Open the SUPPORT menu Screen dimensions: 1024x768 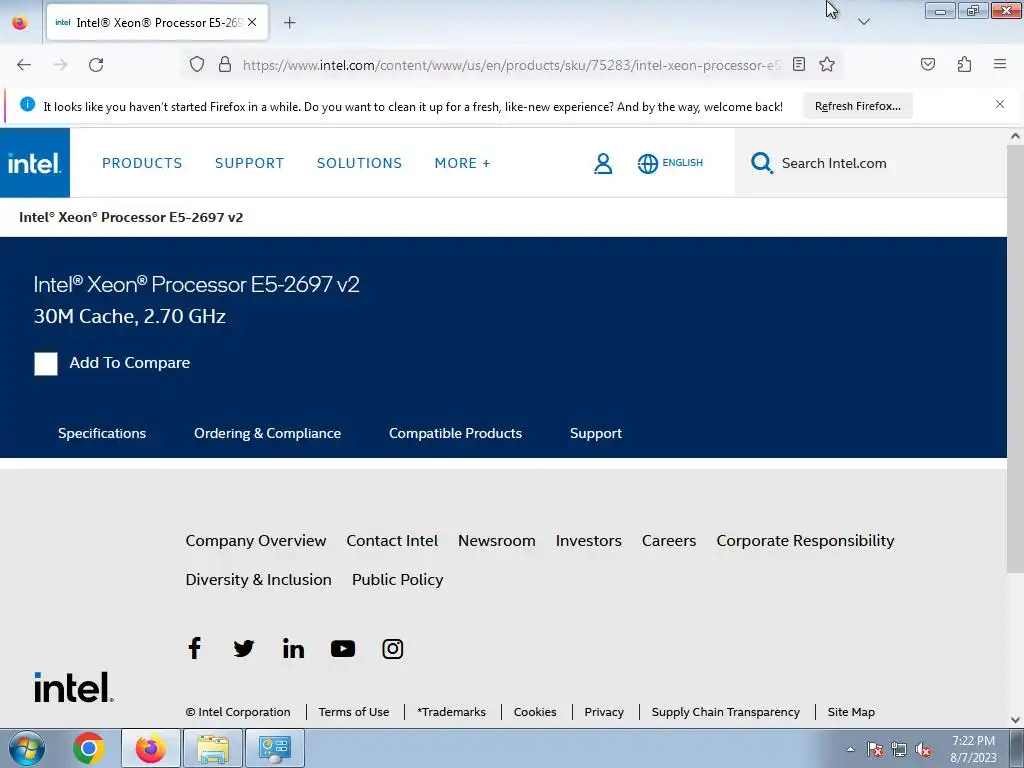click(x=249, y=163)
